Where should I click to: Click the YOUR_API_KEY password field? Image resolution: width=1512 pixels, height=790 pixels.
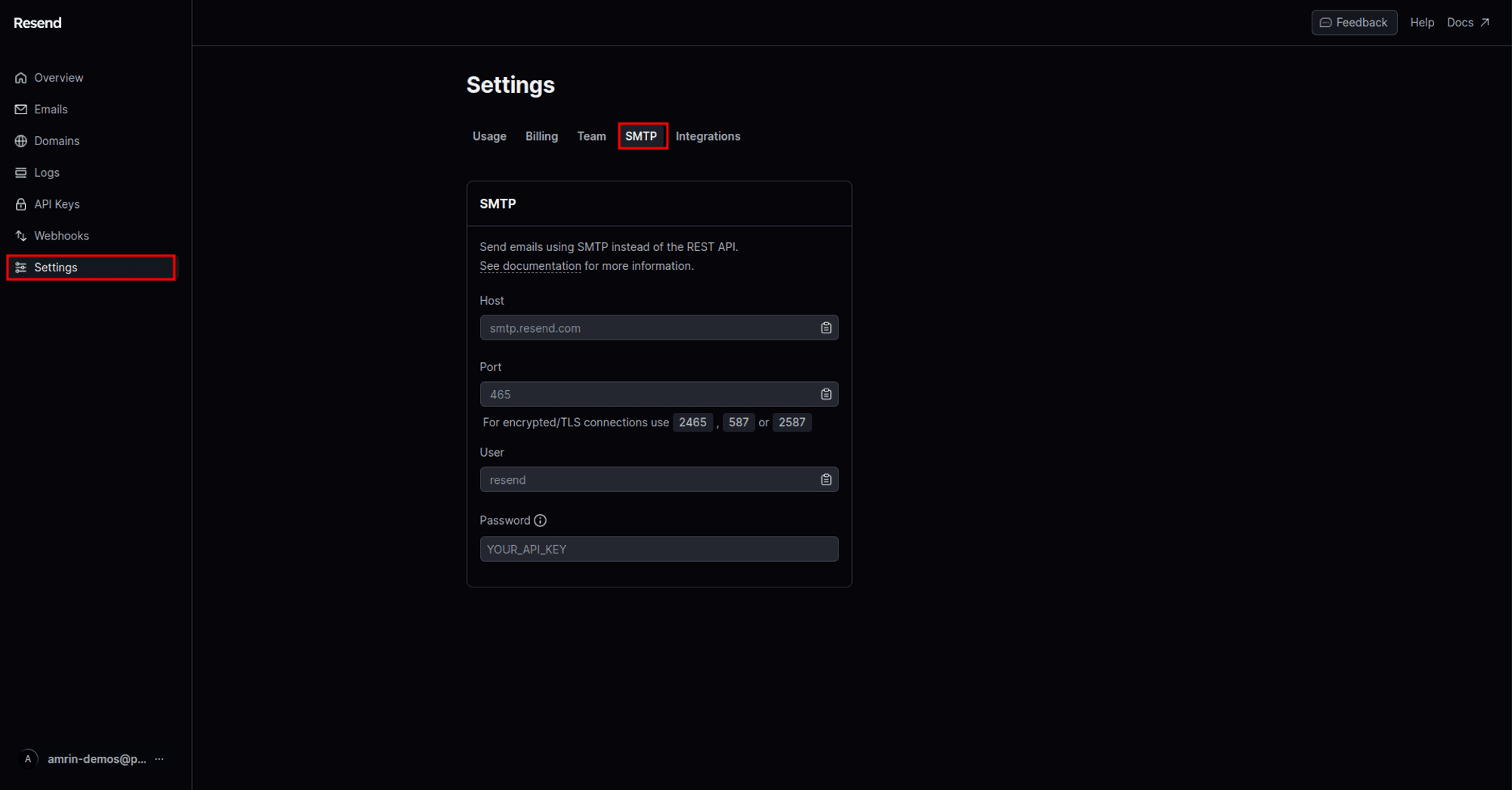(x=658, y=549)
